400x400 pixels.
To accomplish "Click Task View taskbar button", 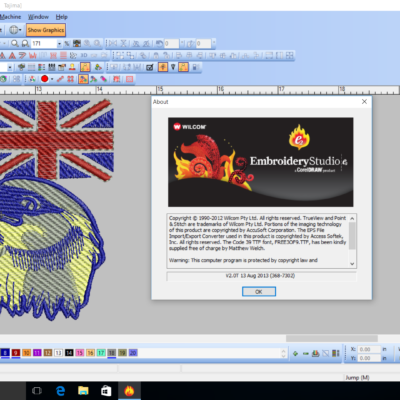I will [37, 391].
